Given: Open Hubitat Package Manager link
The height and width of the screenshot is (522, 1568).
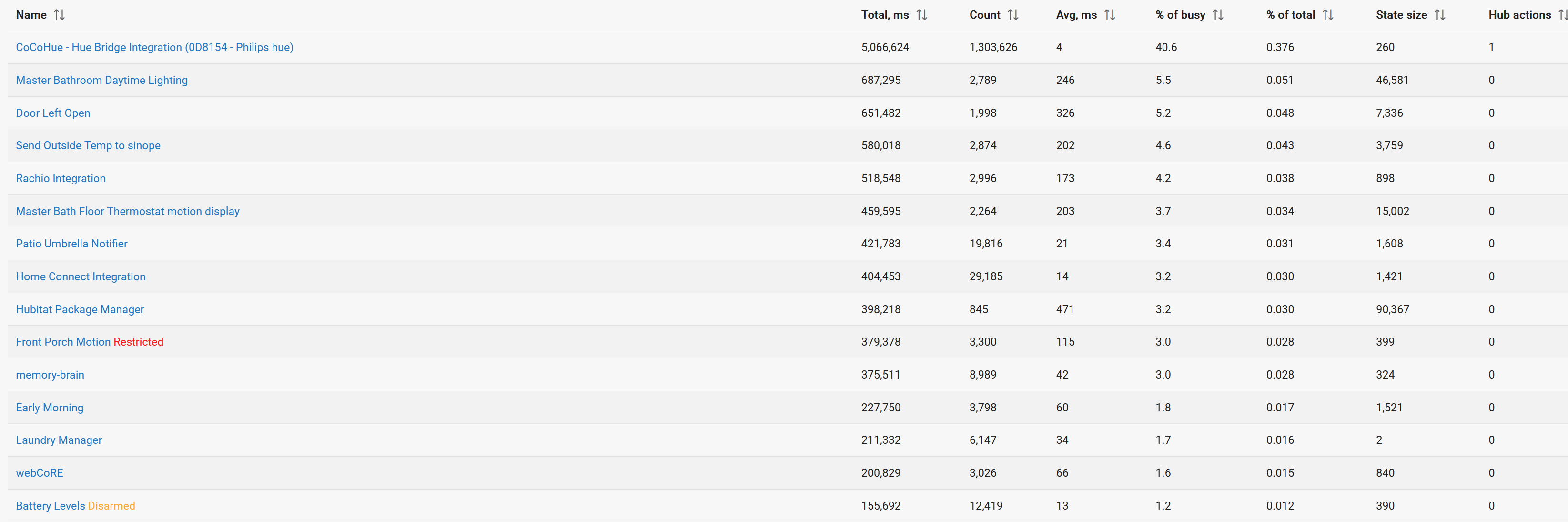Looking at the screenshot, I should coord(80,309).
